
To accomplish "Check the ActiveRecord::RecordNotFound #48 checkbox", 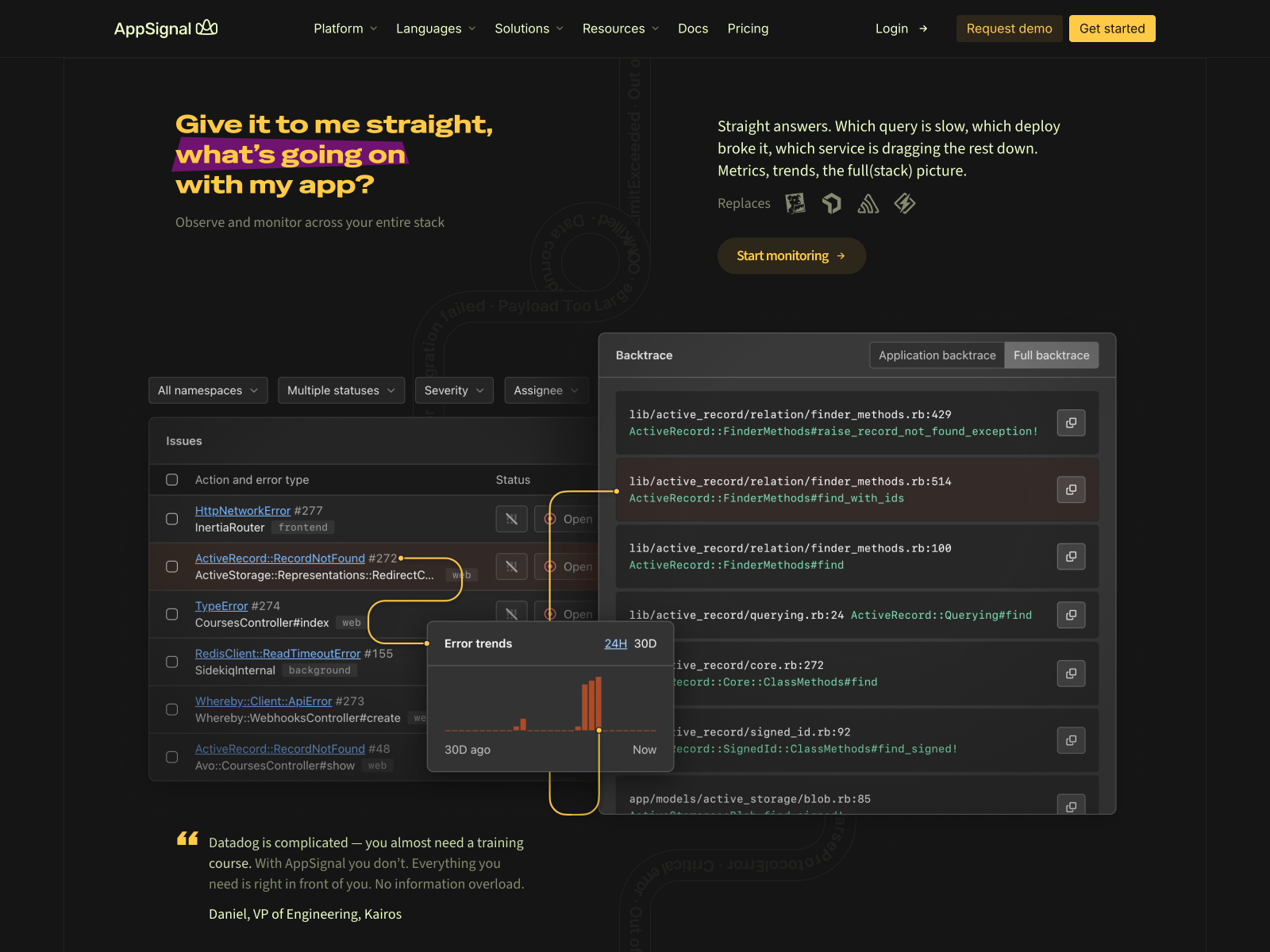I will [x=171, y=757].
